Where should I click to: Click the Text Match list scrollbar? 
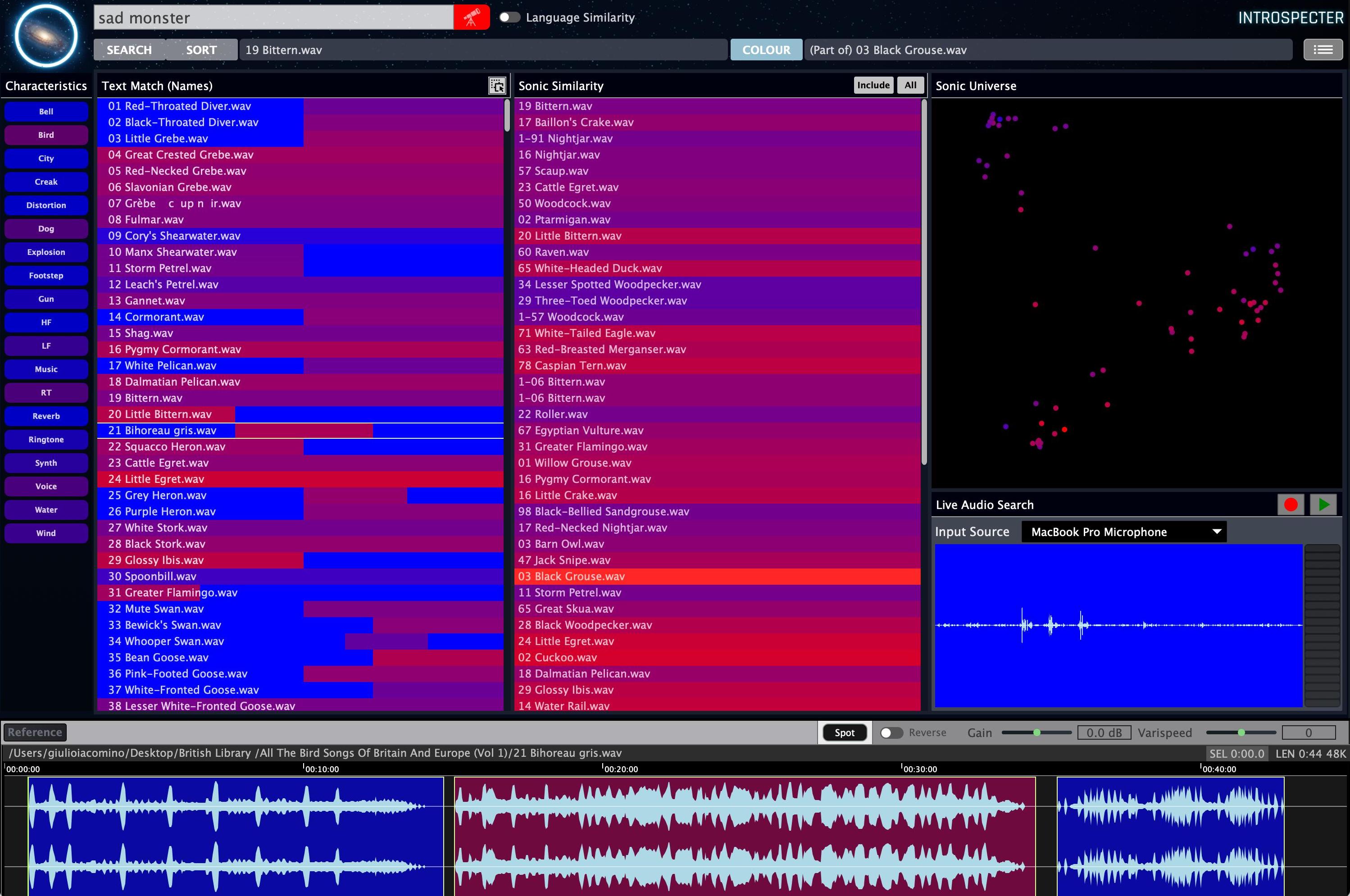coord(507,115)
